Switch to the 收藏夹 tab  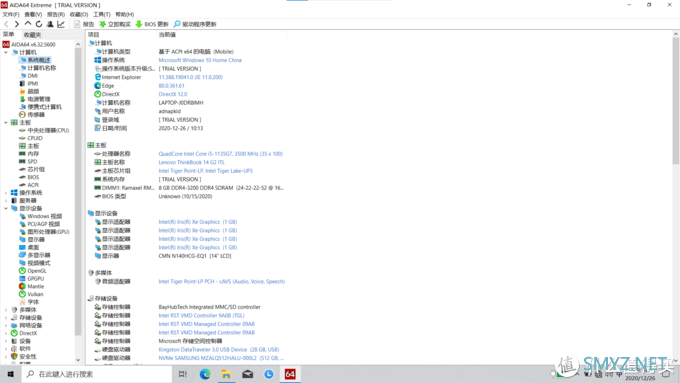tap(33, 35)
